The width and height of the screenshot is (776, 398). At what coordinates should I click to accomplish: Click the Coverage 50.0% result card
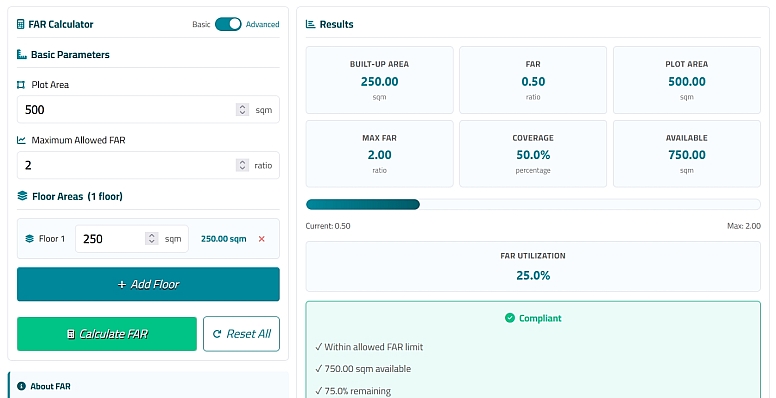[x=533, y=154]
